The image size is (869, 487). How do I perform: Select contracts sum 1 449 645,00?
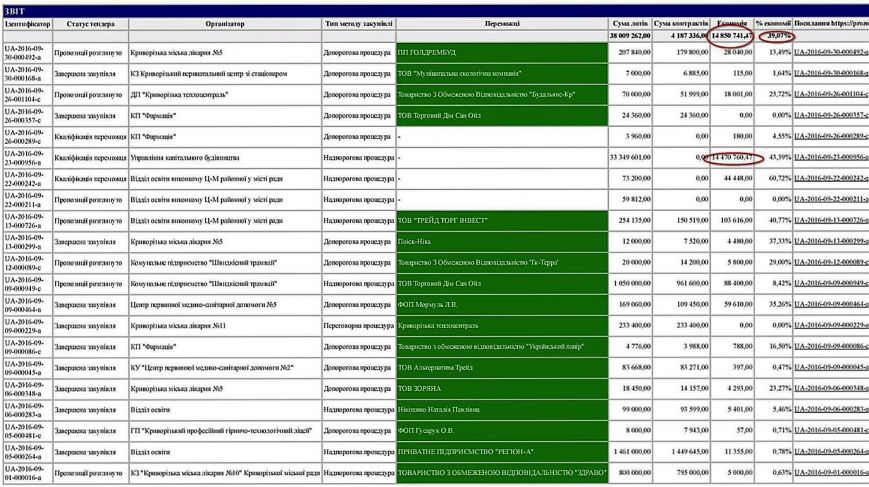pyautogui.click(x=689, y=452)
